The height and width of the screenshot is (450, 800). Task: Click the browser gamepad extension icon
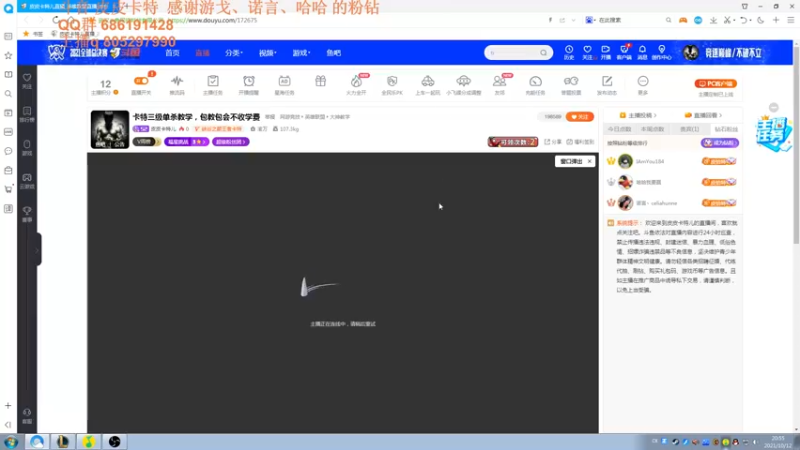683,20
